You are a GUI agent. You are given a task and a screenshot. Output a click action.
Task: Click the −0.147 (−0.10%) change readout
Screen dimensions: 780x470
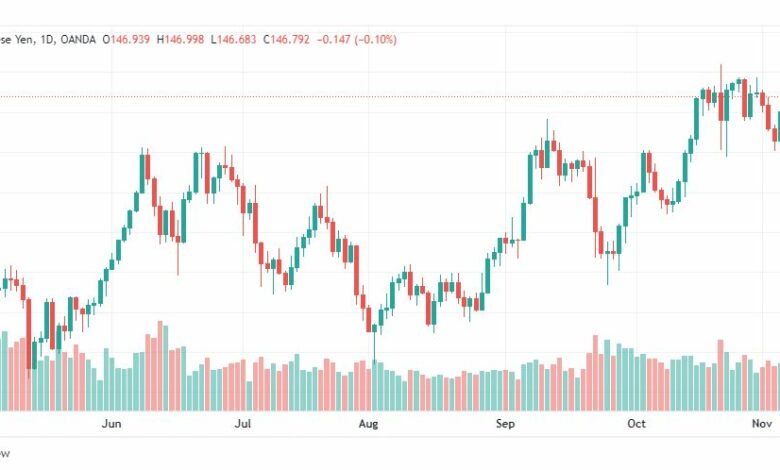pyautogui.click(x=357, y=39)
